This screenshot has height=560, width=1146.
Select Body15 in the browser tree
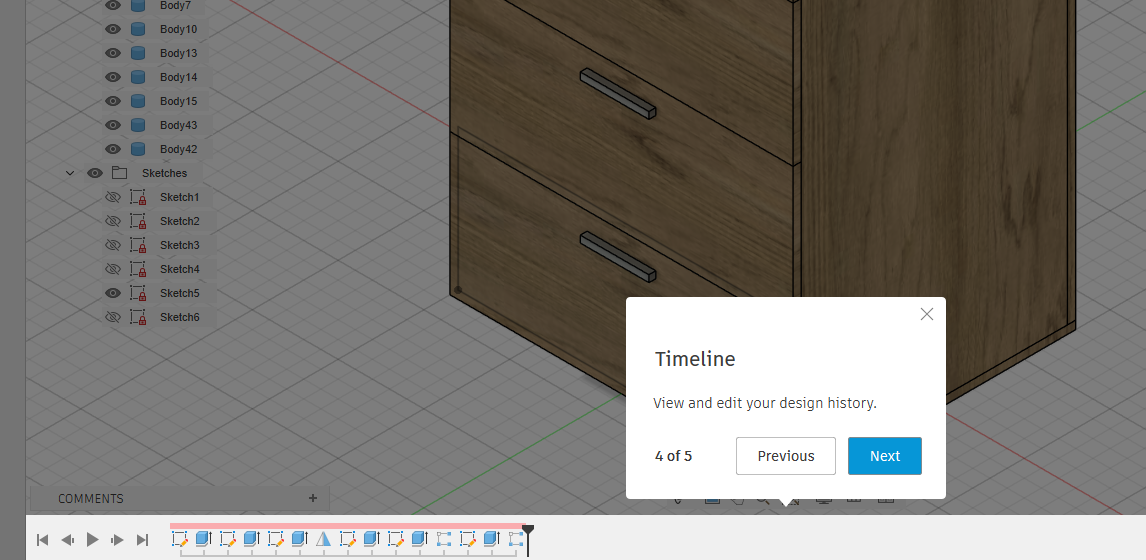coord(178,101)
